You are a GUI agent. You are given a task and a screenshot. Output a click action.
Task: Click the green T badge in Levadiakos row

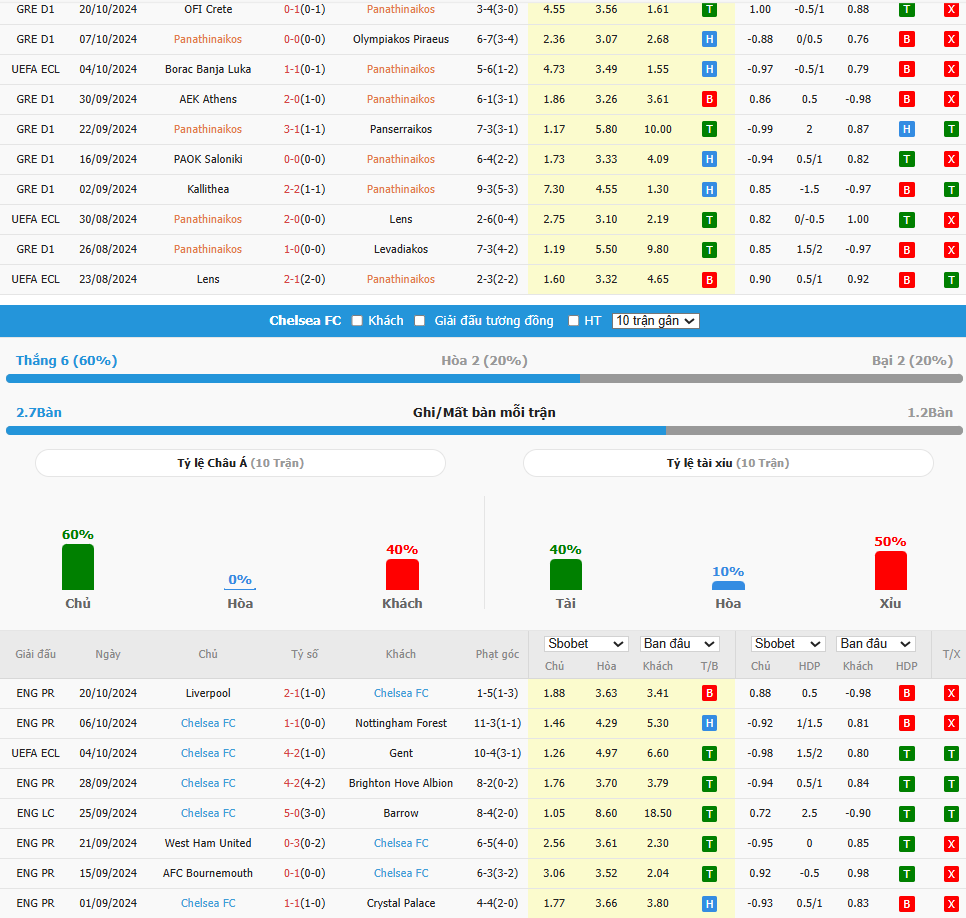tap(709, 250)
